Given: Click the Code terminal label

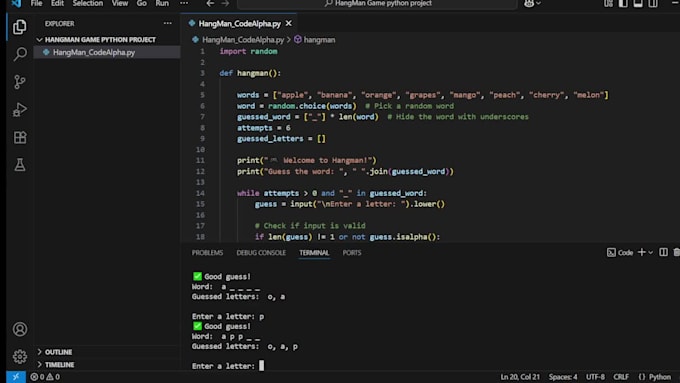Looking at the screenshot, I should (x=625, y=252).
